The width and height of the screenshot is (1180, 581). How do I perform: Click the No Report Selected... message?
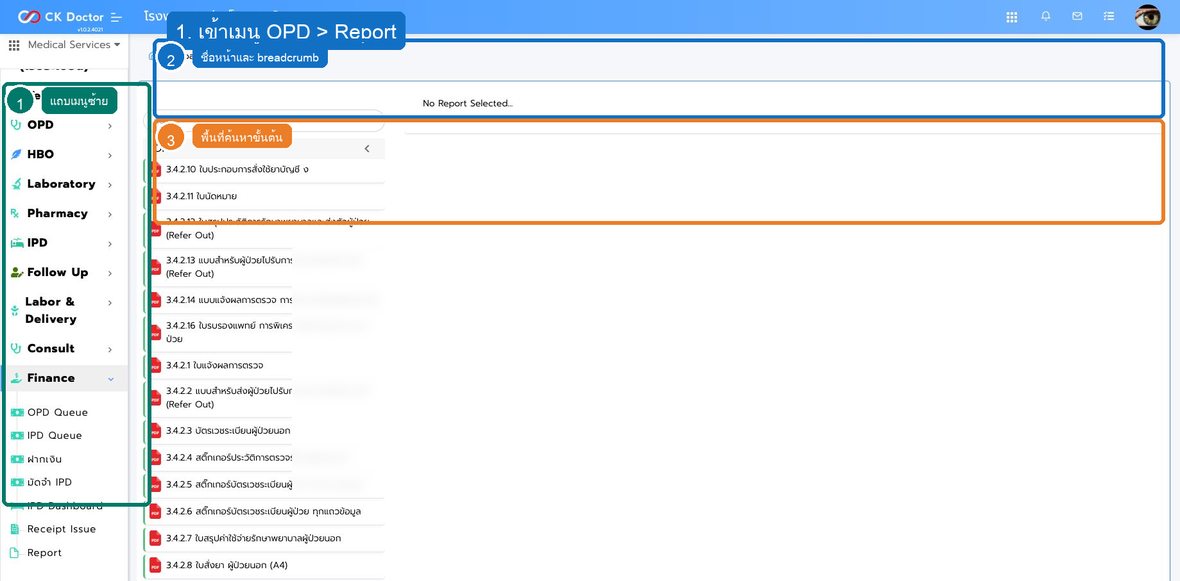pyautogui.click(x=467, y=103)
